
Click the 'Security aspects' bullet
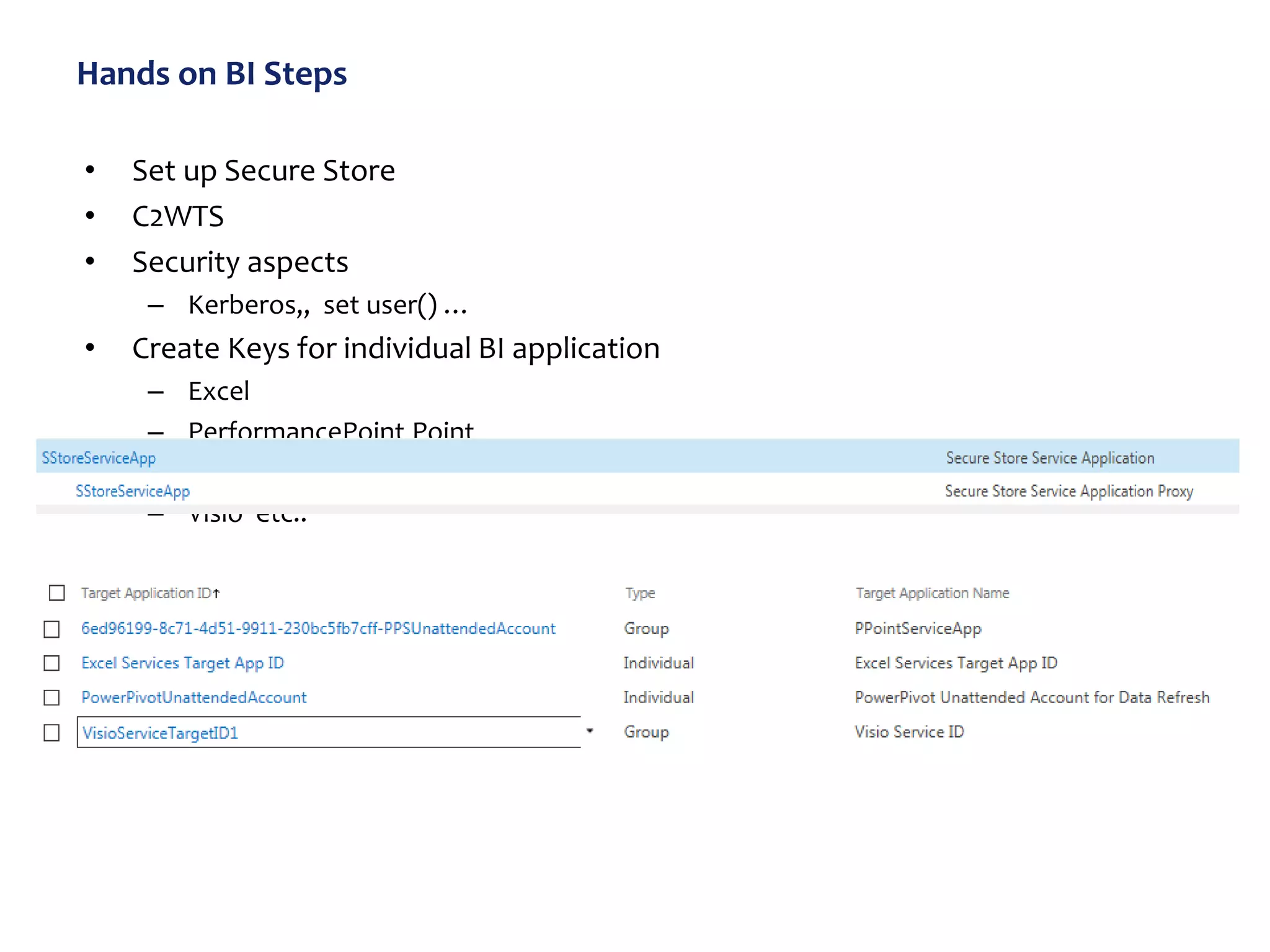(x=240, y=263)
